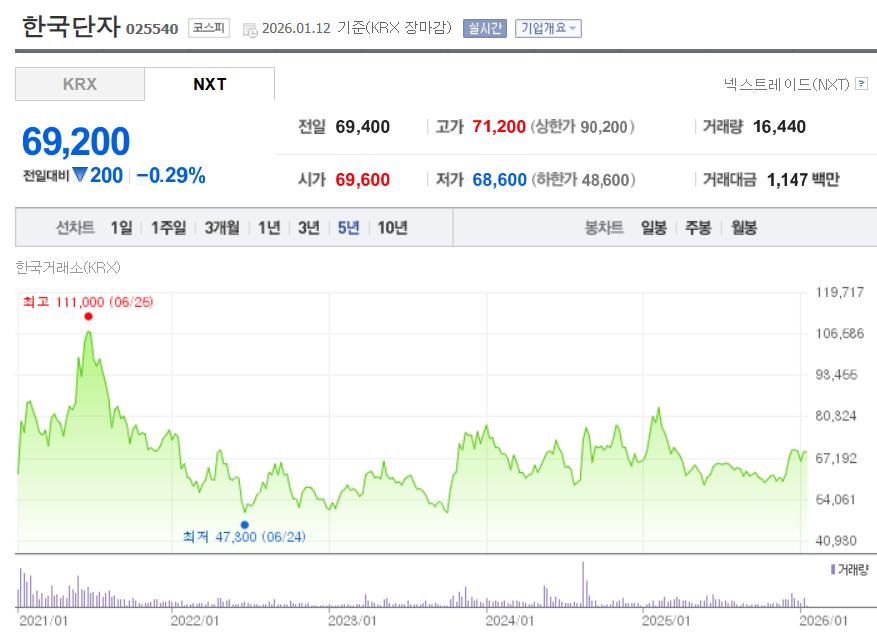
Task: Click the stock code 025540
Action: (152, 29)
